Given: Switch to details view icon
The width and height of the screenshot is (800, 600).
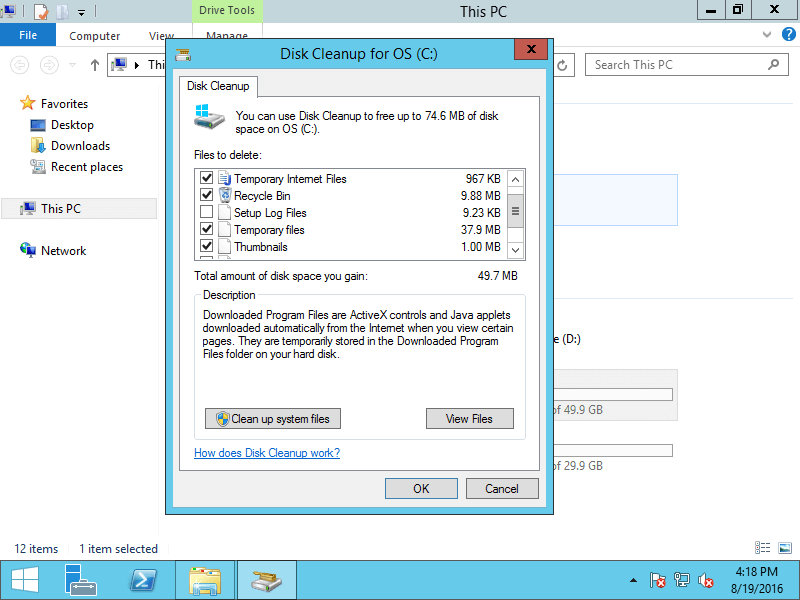Looking at the screenshot, I should pos(762,548).
